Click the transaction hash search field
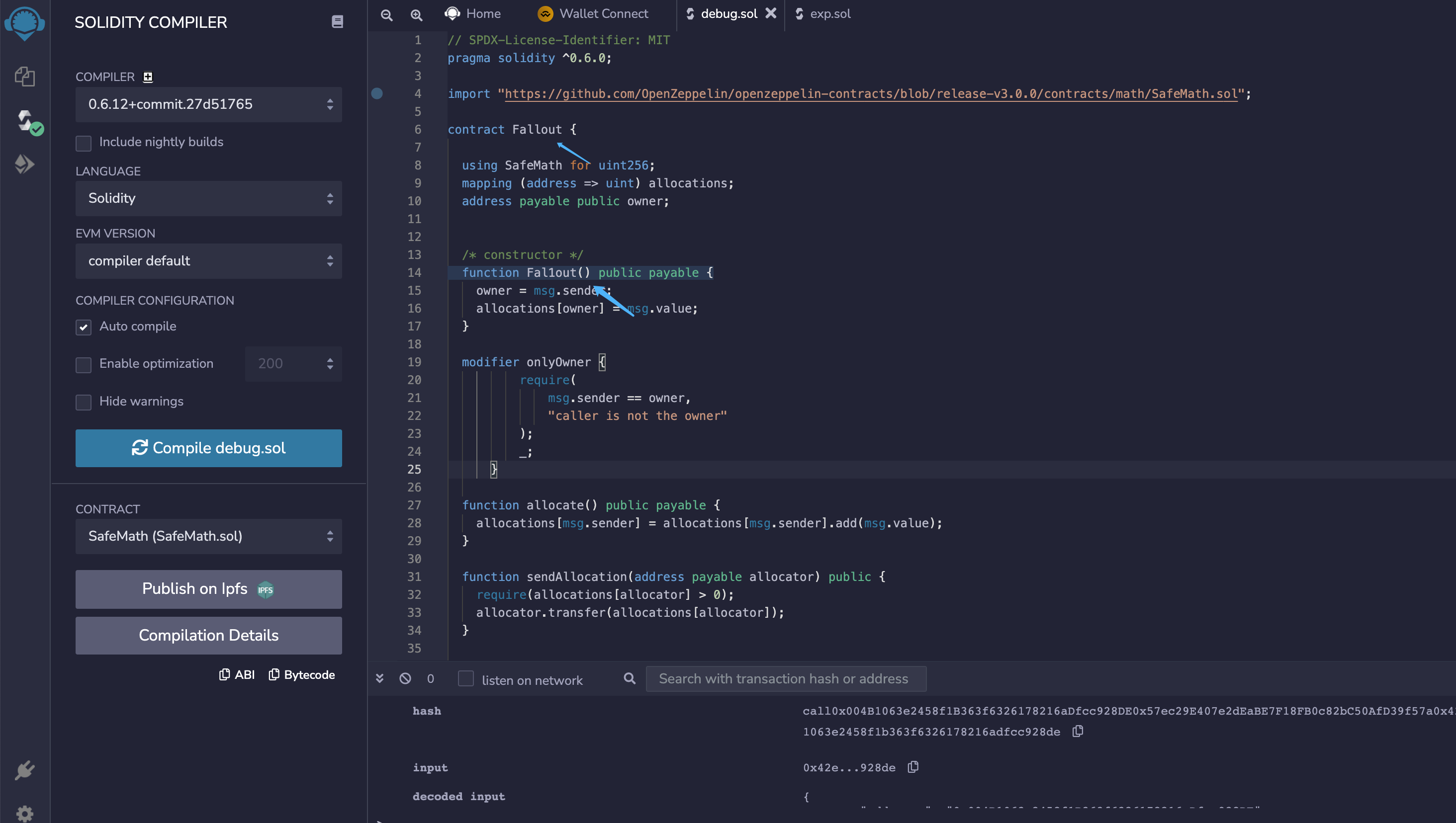The image size is (1456, 823). [x=786, y=679]
